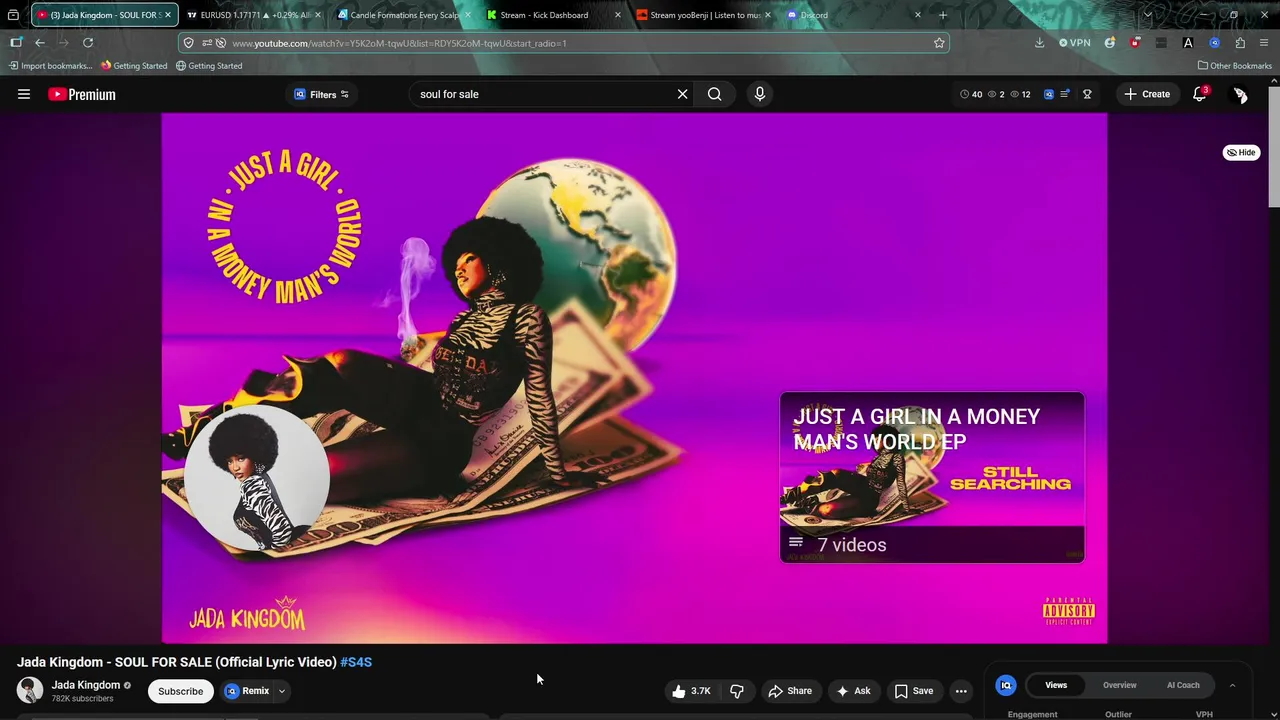
Task: Like the video (3.7K)
Action: [692, 691]
